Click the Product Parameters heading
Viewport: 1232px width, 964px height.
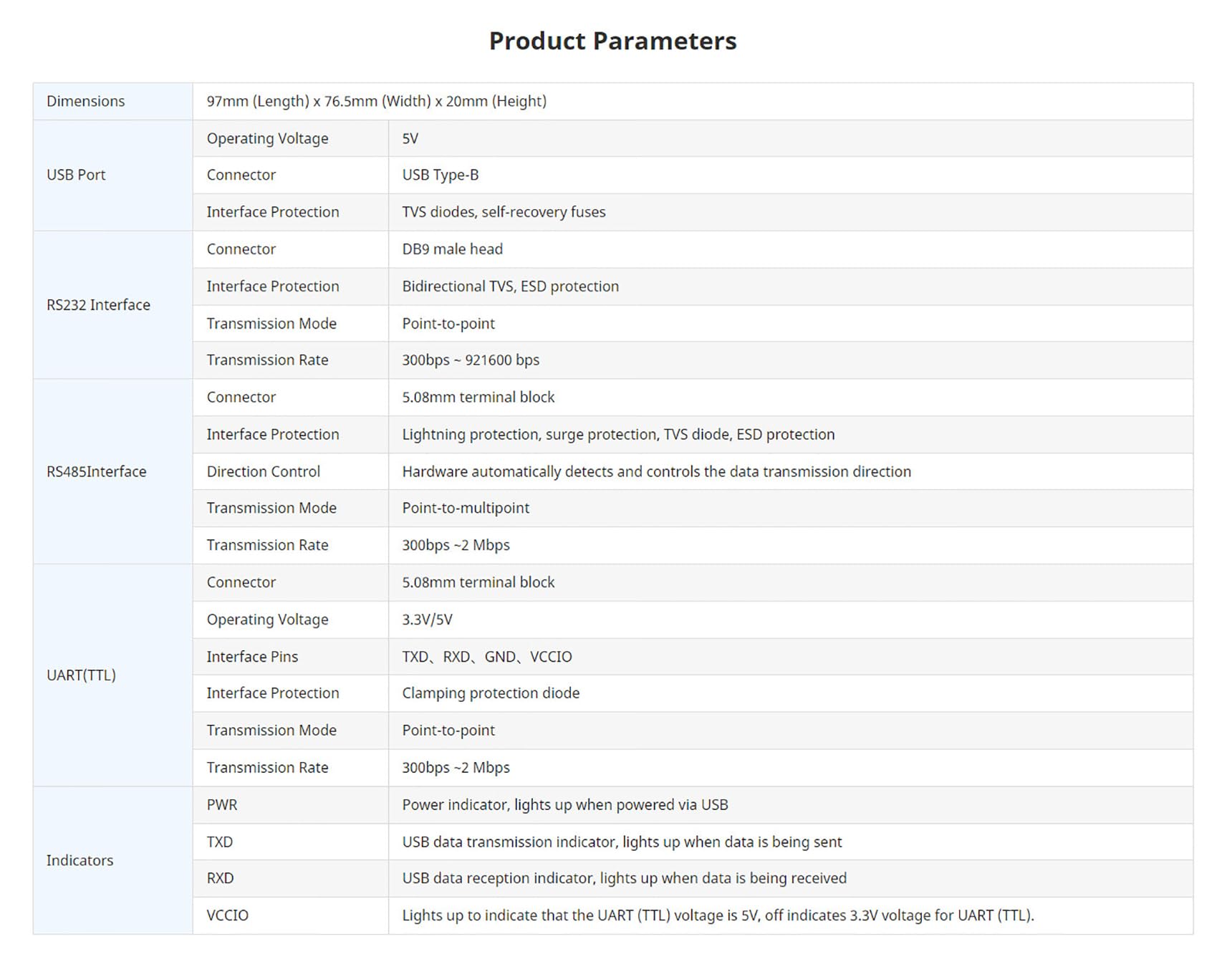(612, 42)
